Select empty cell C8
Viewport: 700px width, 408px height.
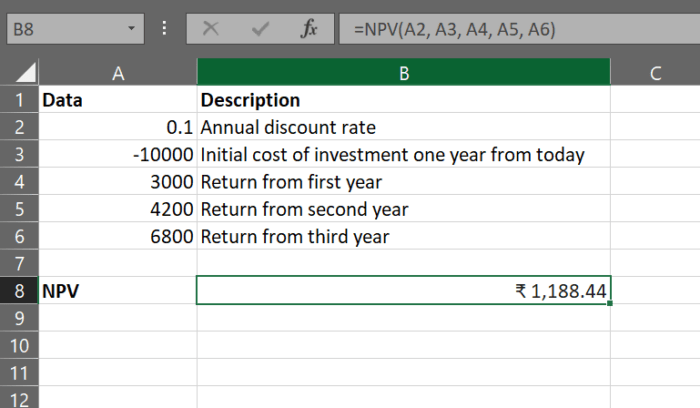click(x=655, y=291)
